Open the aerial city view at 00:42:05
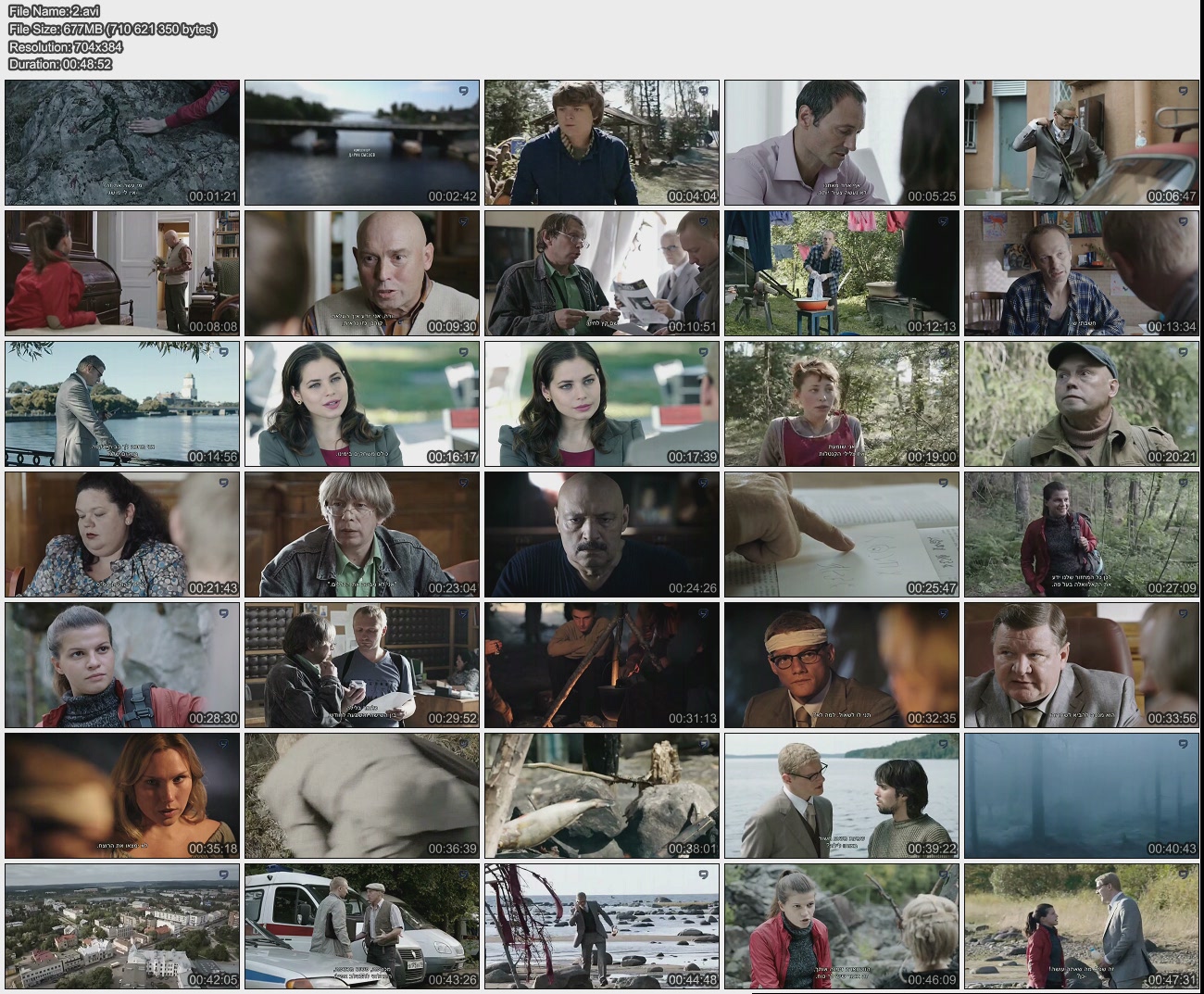This screenshot has height=994, width=1204. point(122,926)
